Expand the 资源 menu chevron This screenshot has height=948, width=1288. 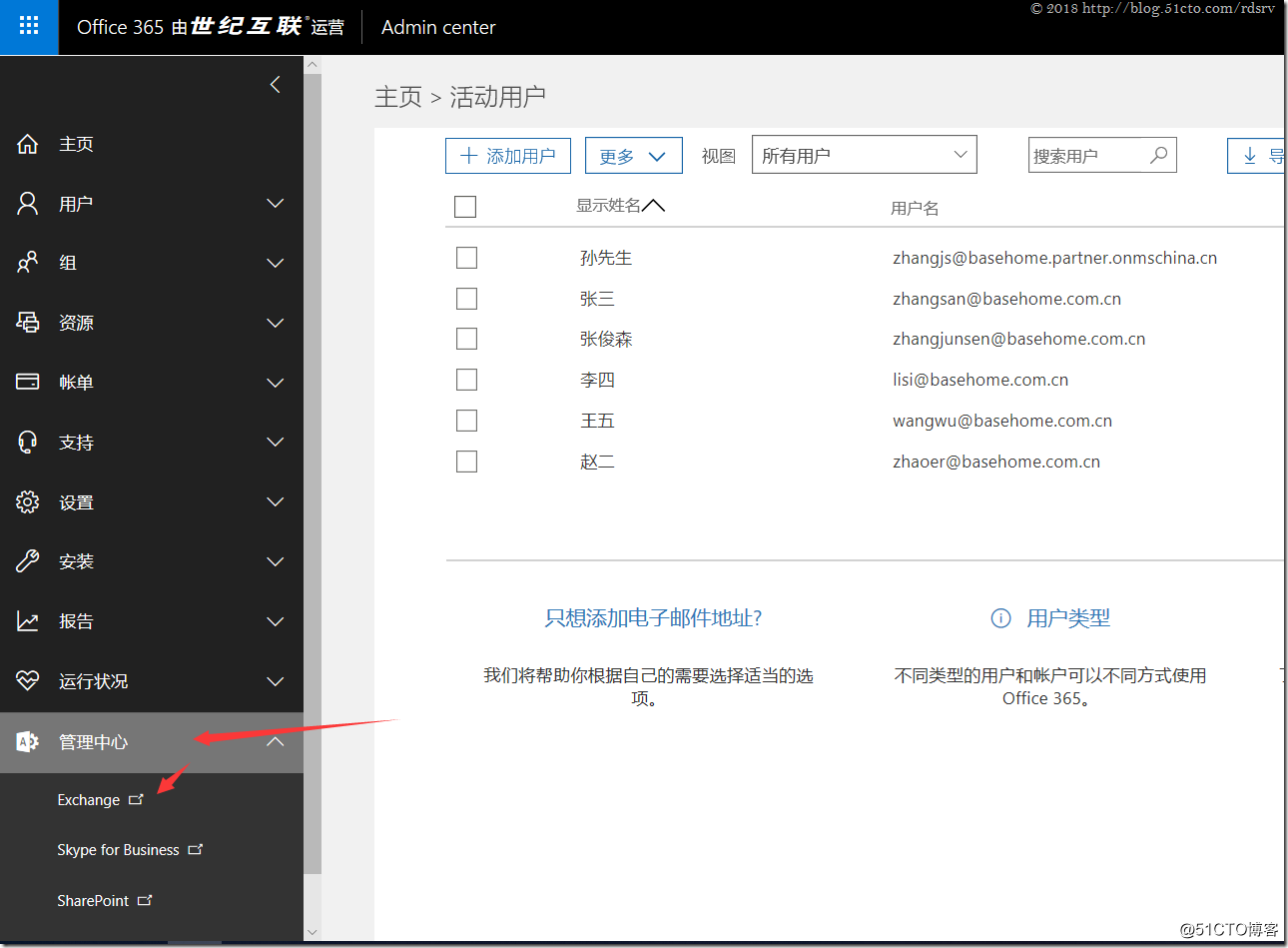(x=276, y=323)
